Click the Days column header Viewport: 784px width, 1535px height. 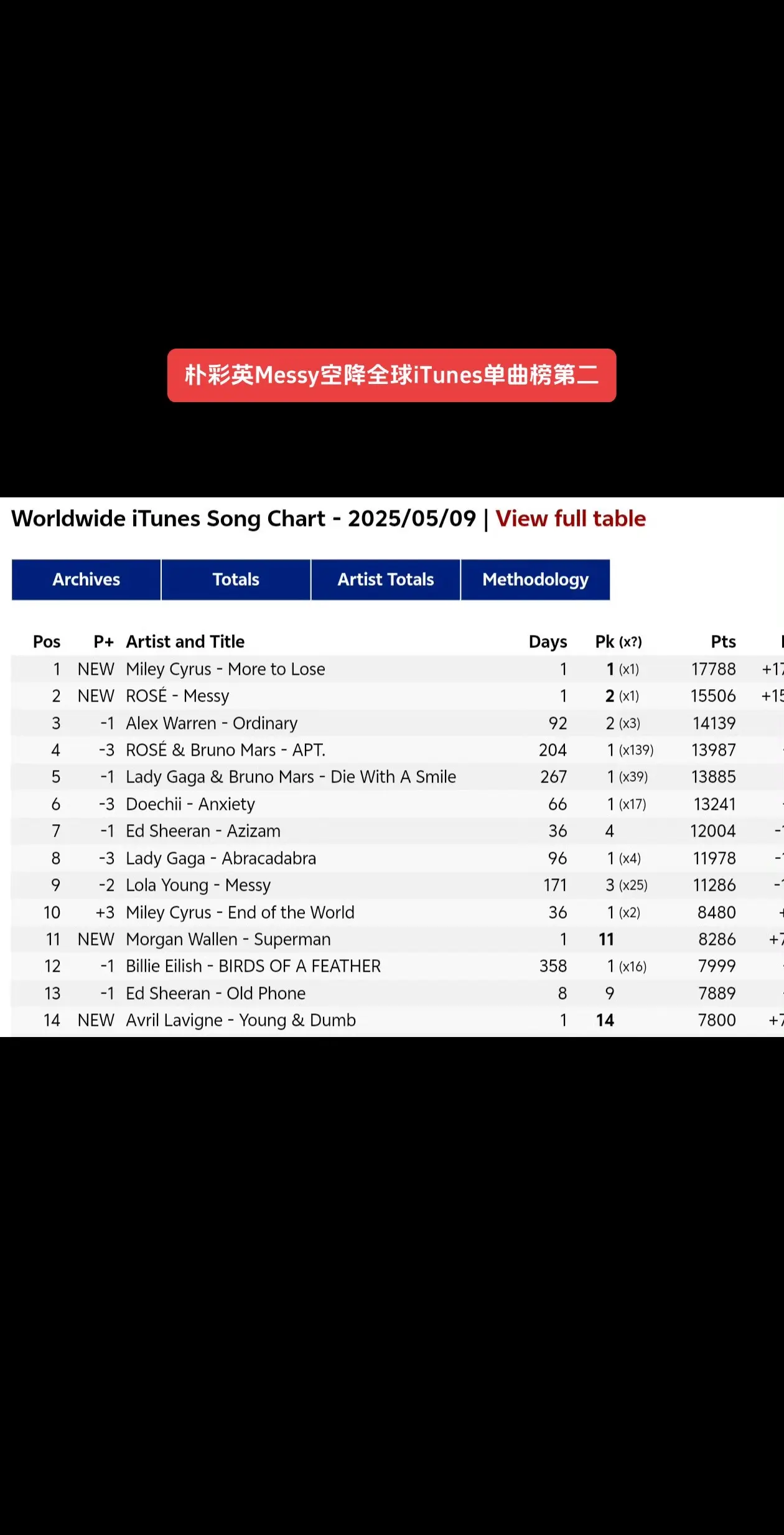click(548, 642)
